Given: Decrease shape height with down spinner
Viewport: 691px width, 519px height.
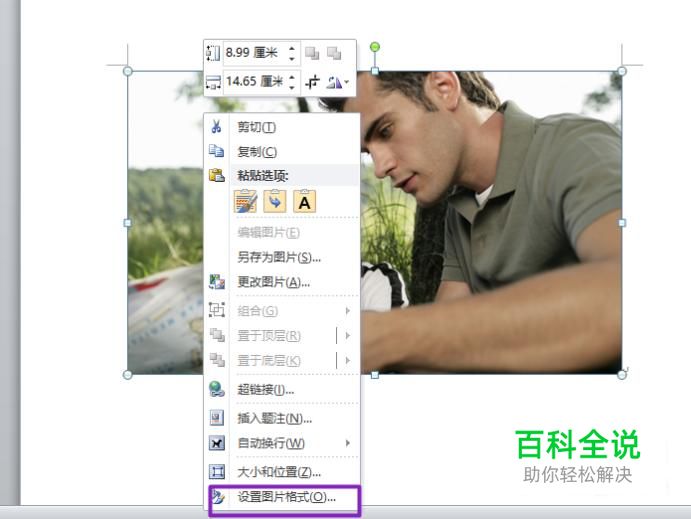Looking at the screenshot, I should [292, 58].
